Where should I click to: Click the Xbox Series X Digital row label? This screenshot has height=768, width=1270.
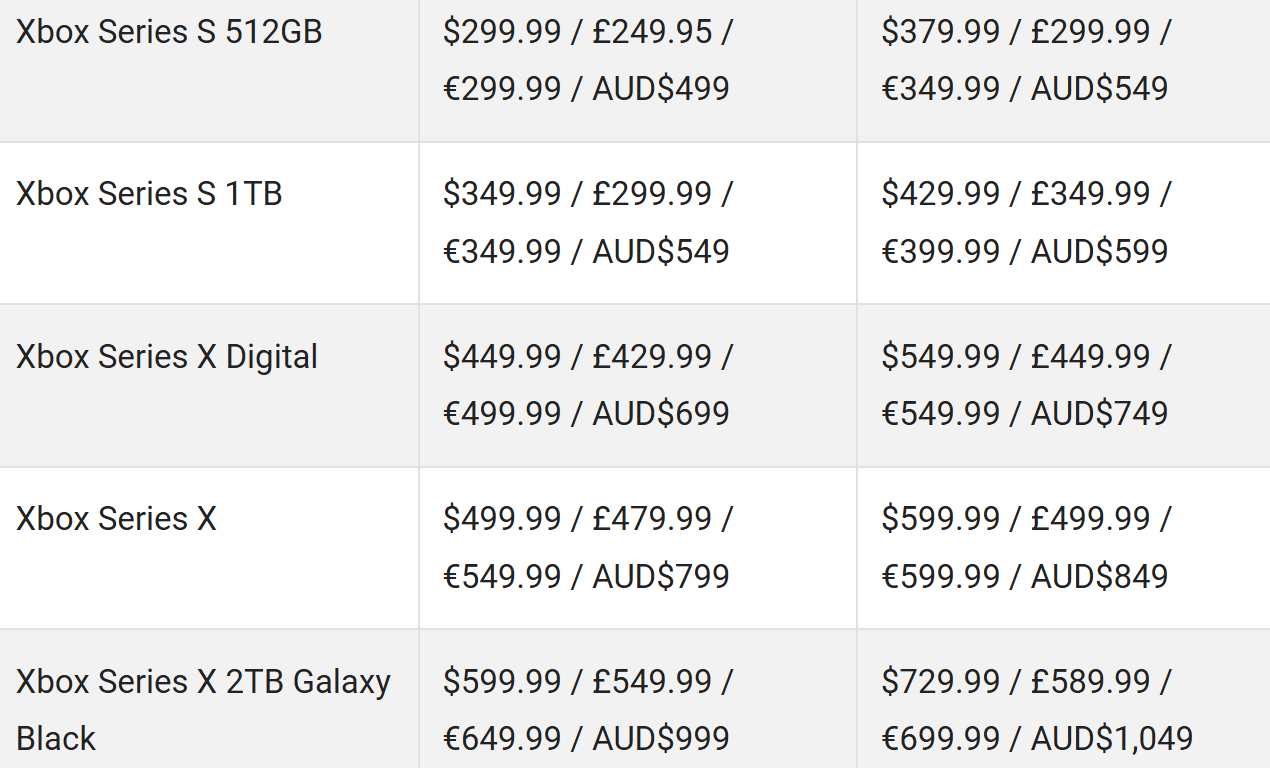click(x=167, y=357)
